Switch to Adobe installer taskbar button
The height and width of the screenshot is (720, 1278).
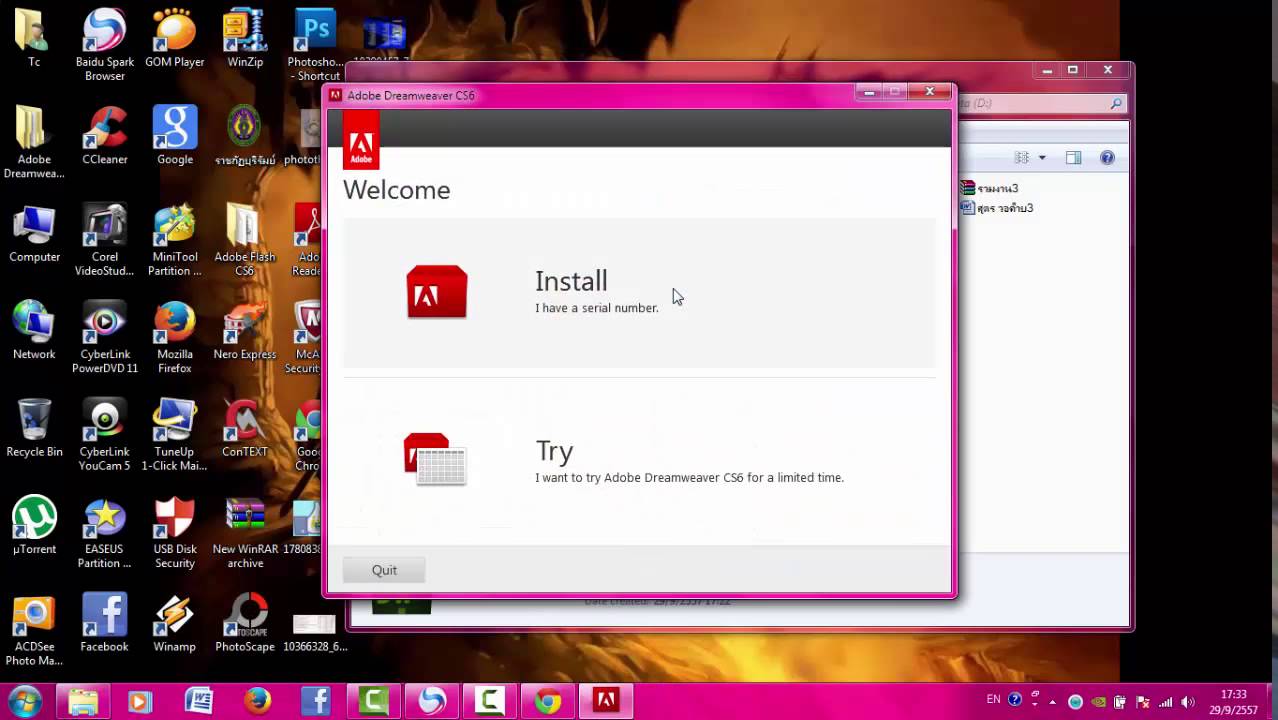coord(605,701)
